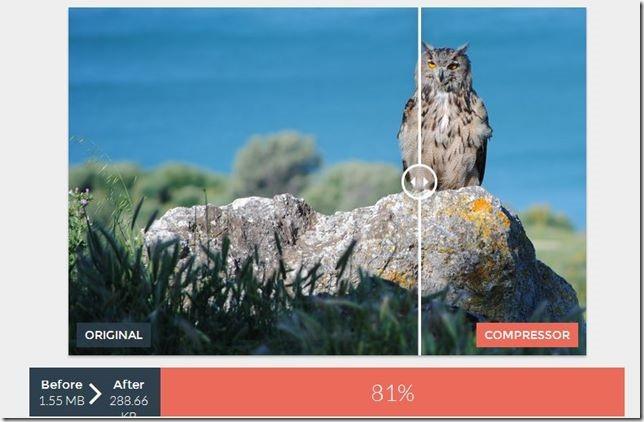
Task: Click the red compression savings bar
Action: [393, 392]
